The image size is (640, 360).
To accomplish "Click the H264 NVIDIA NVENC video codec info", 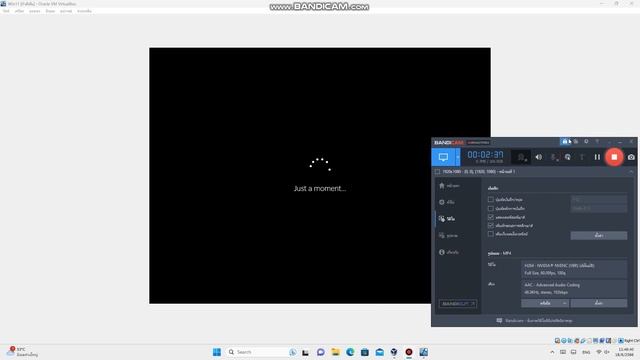I will click(574, 269).
